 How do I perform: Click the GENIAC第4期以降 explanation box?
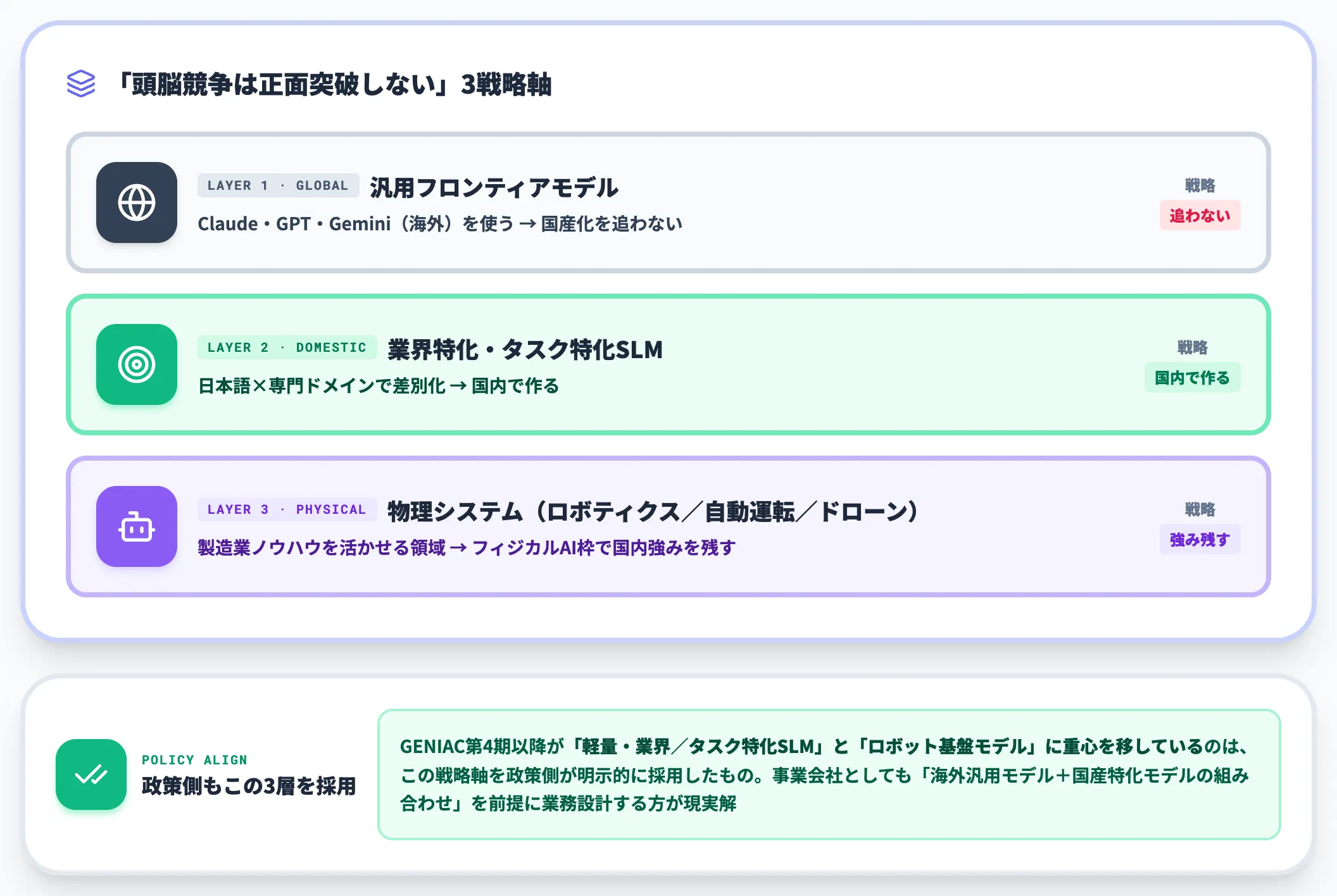(x=829, y=775)
